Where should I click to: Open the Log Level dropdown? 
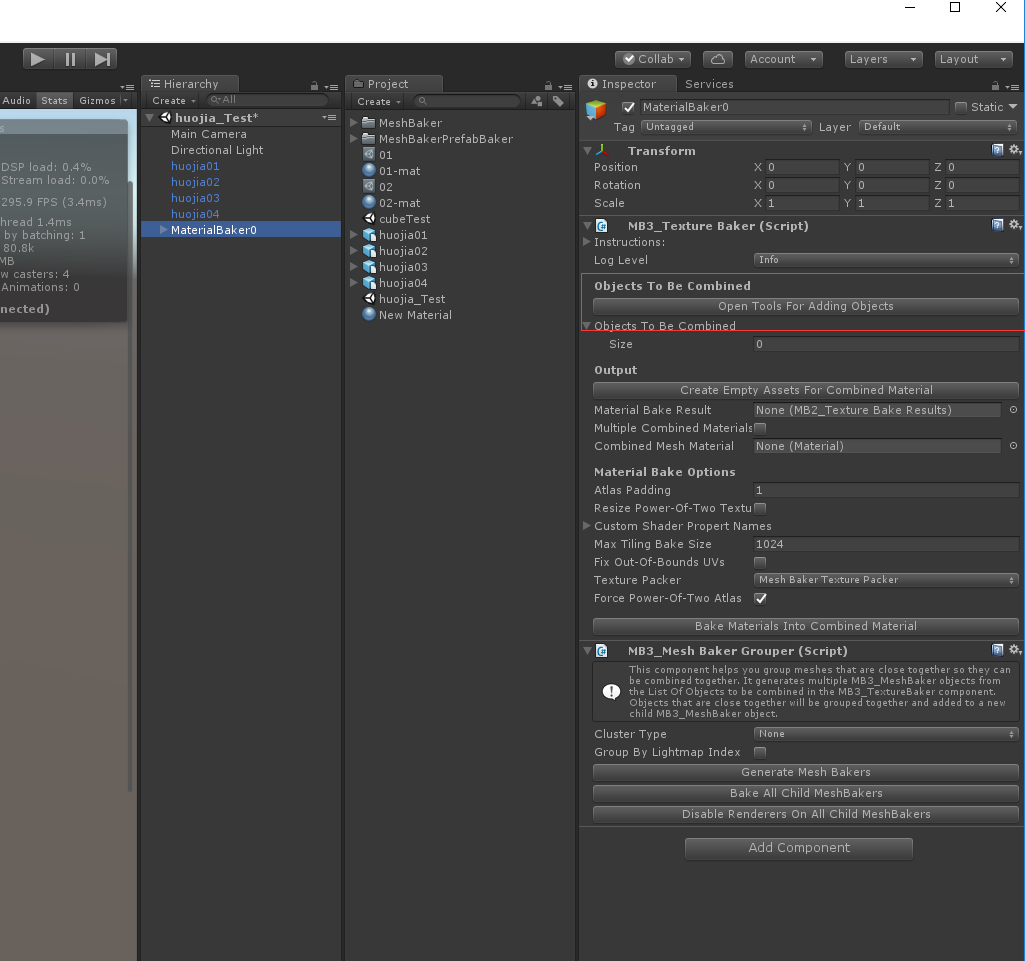(885, 259)
